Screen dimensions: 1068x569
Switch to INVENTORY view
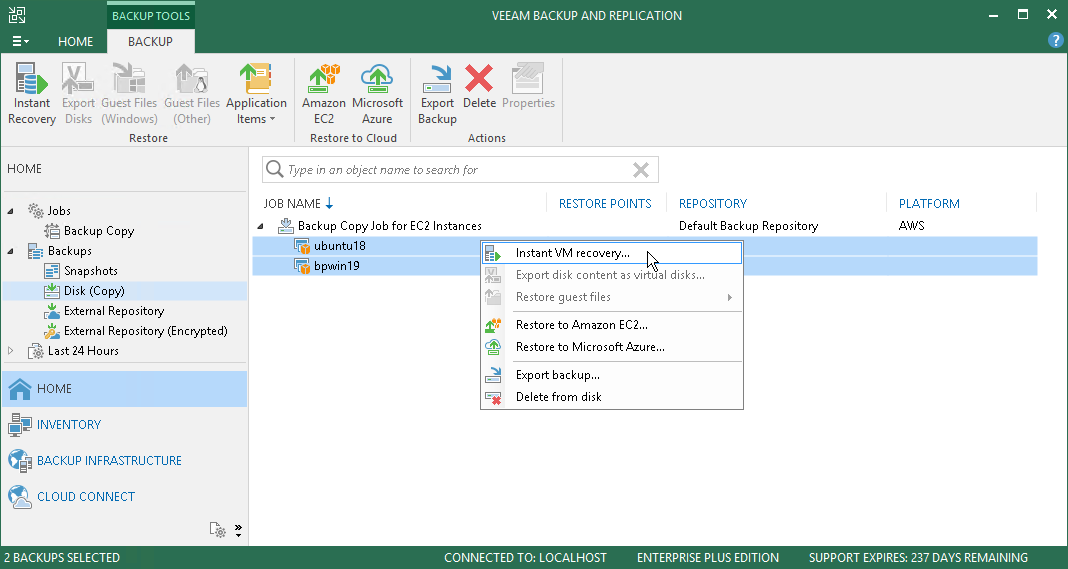point(125,425)
